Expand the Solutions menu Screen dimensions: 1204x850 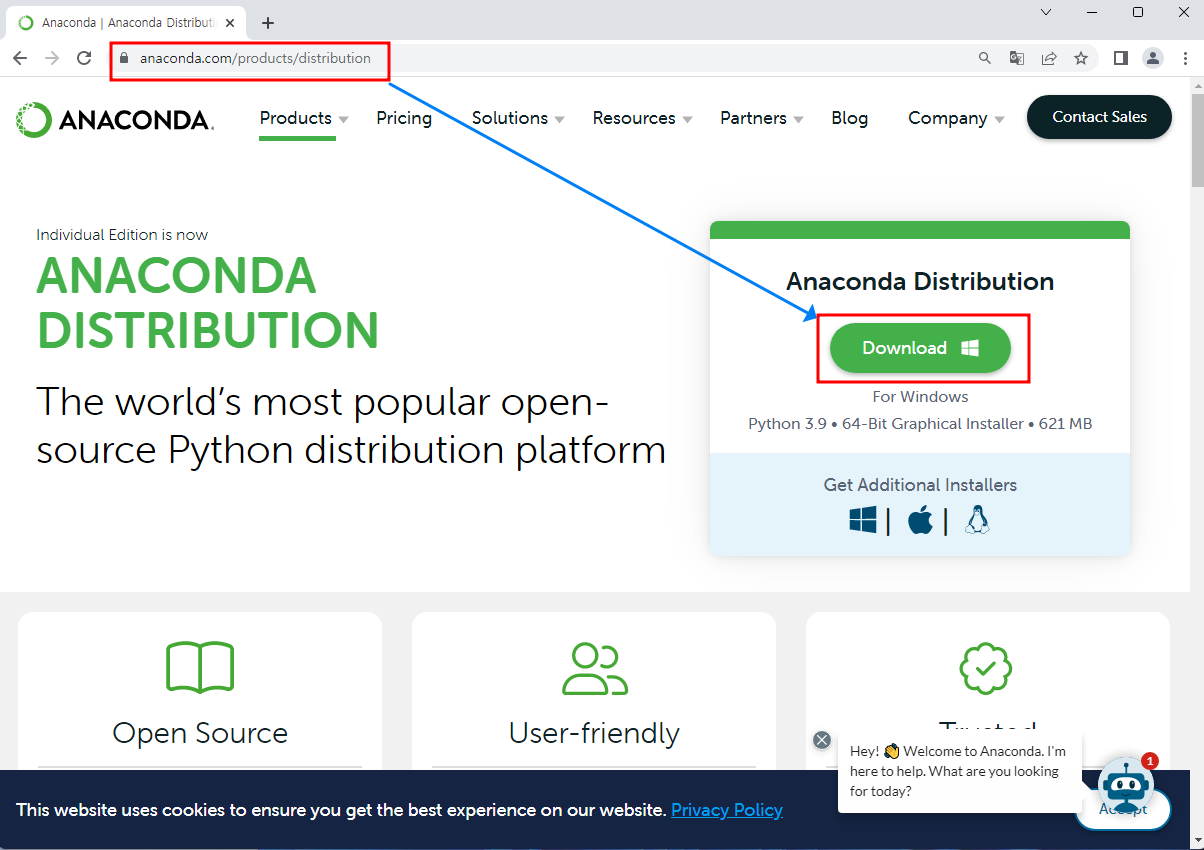tap(518, 118)
